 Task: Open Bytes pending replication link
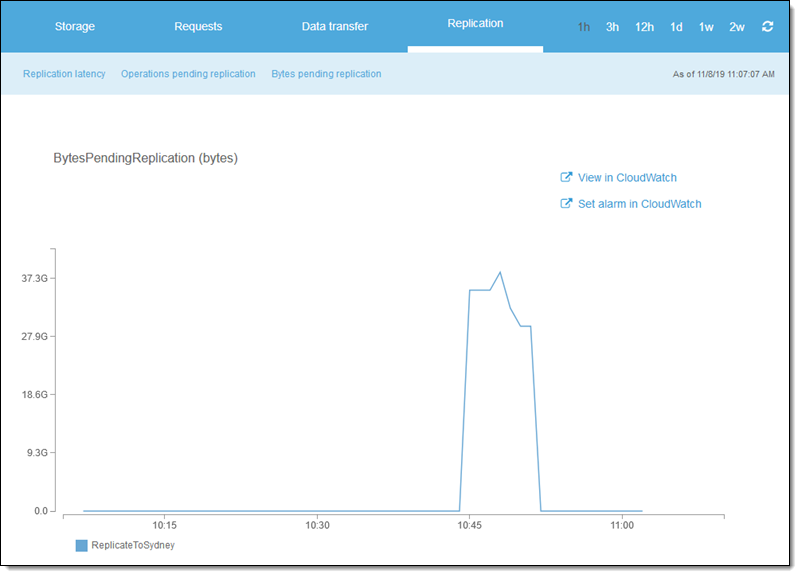pos(326,74)
